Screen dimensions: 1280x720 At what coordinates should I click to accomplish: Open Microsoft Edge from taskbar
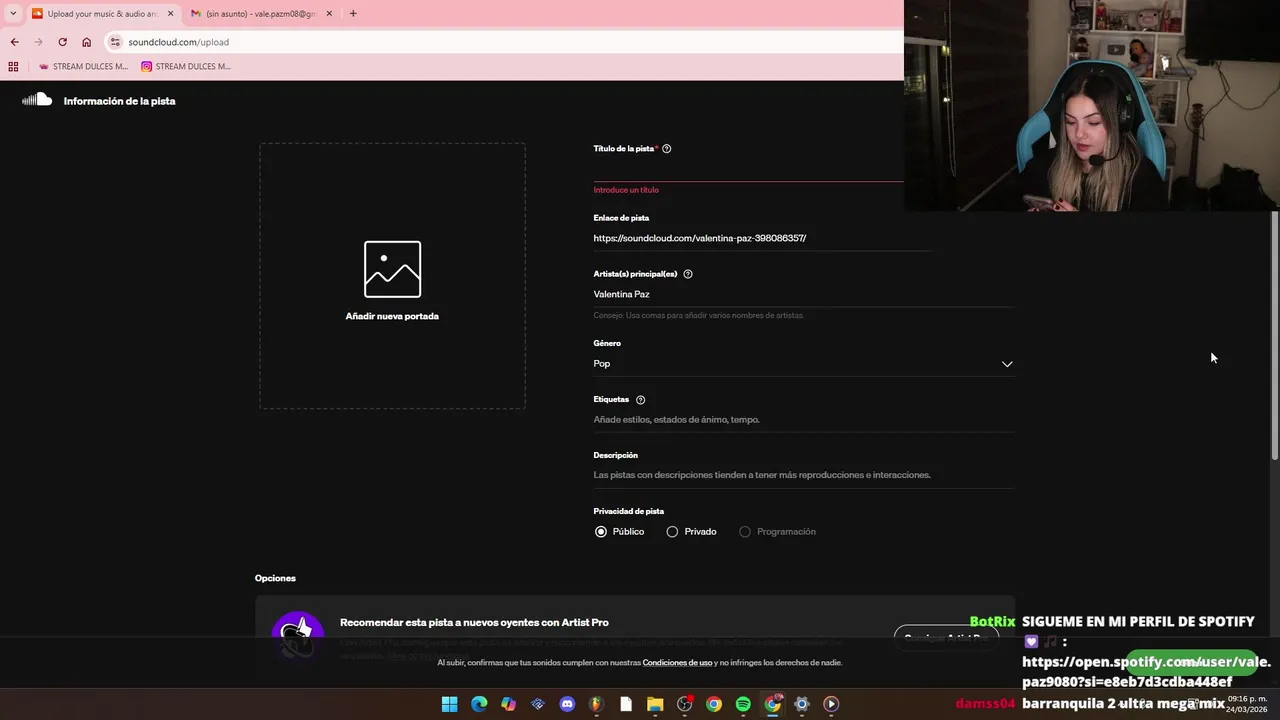pos(479,704)
